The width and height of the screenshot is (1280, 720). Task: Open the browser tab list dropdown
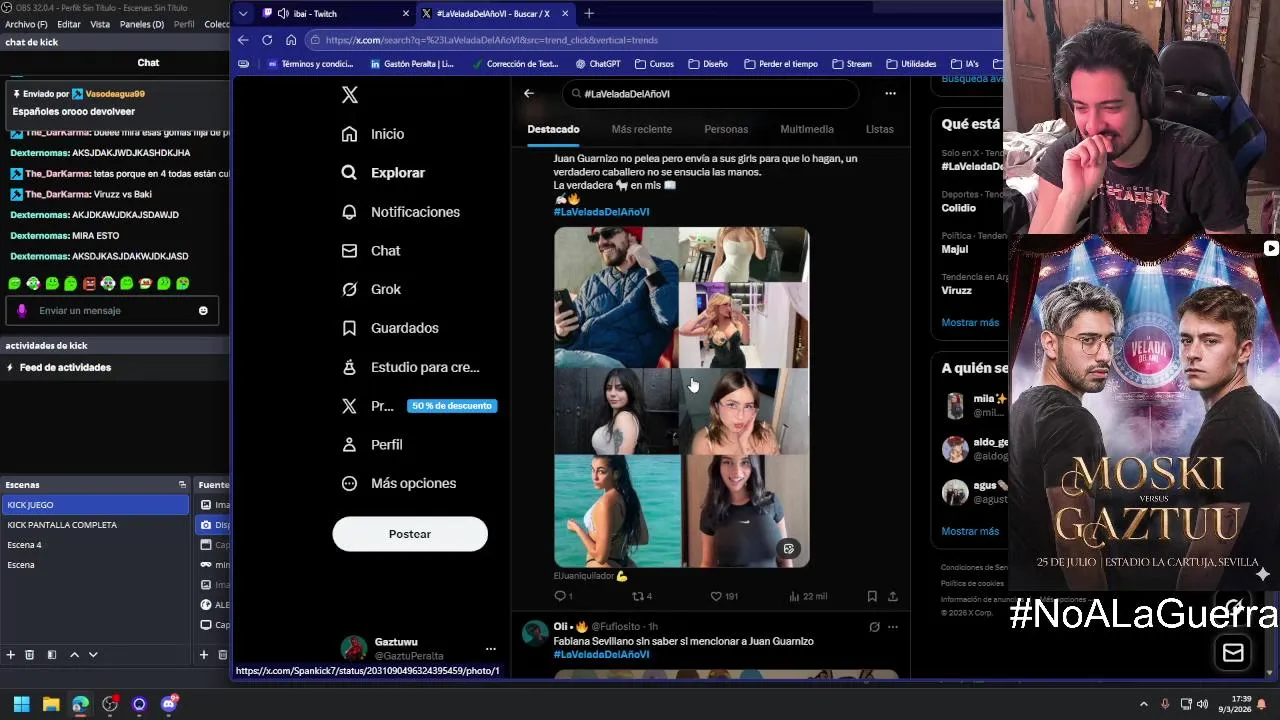(x=243, y=14)
